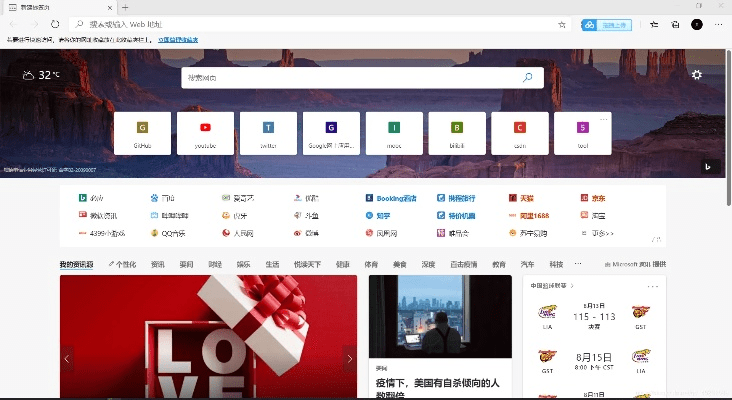The image size is (732, 400).
Task: Show previous slide in LOVE carousel
Action: [x=67, y=359]
